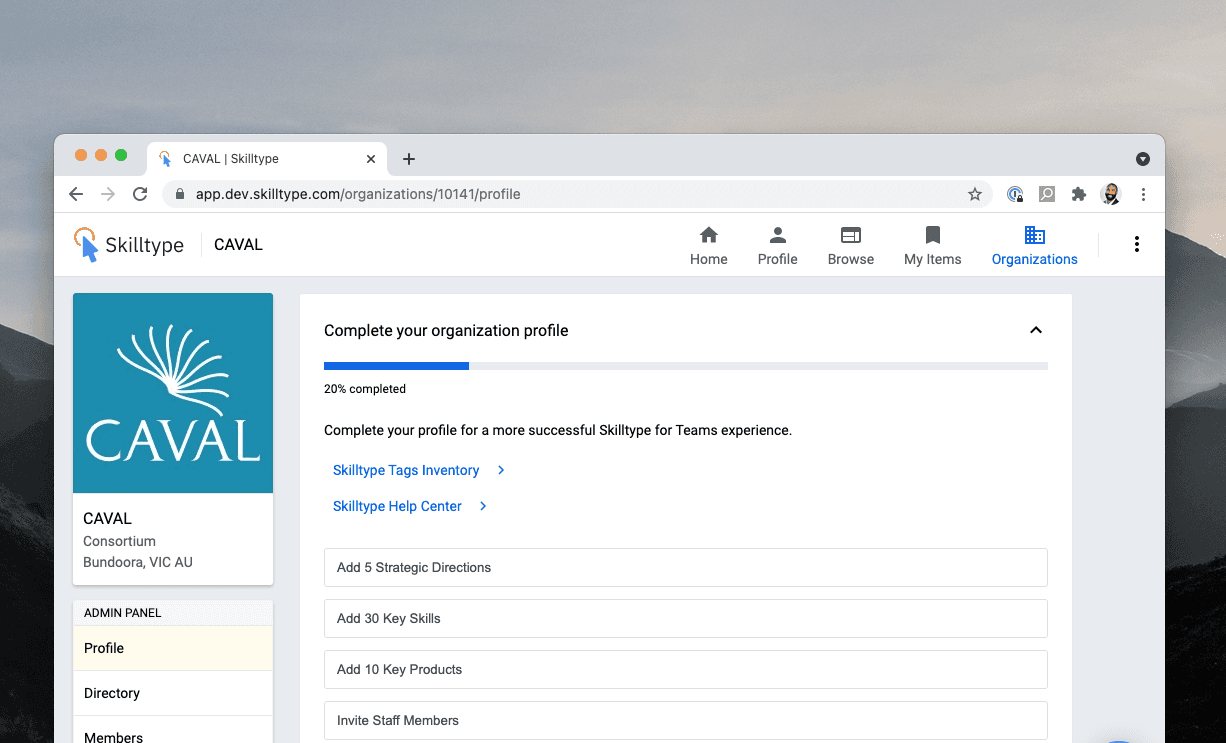Expand Add 5 Strategic Directions
The width and height of the screenshot is (1226, 743).
click(x=685, y=567)
